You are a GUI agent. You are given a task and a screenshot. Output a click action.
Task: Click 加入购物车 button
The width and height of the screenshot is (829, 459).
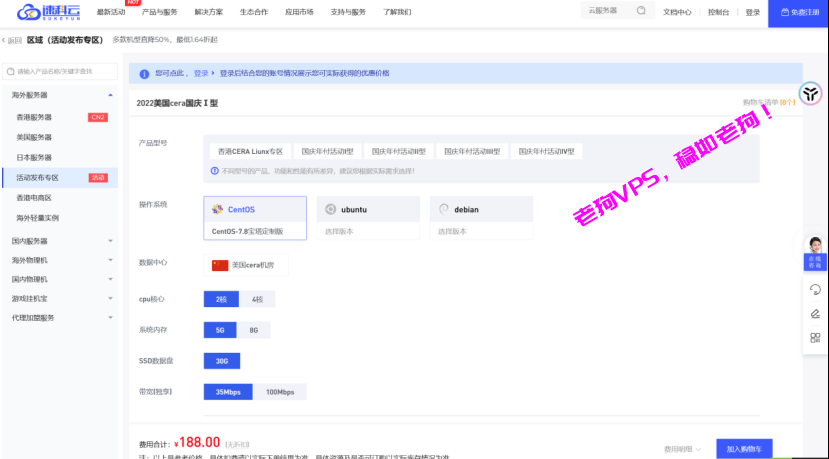point(744,449)
